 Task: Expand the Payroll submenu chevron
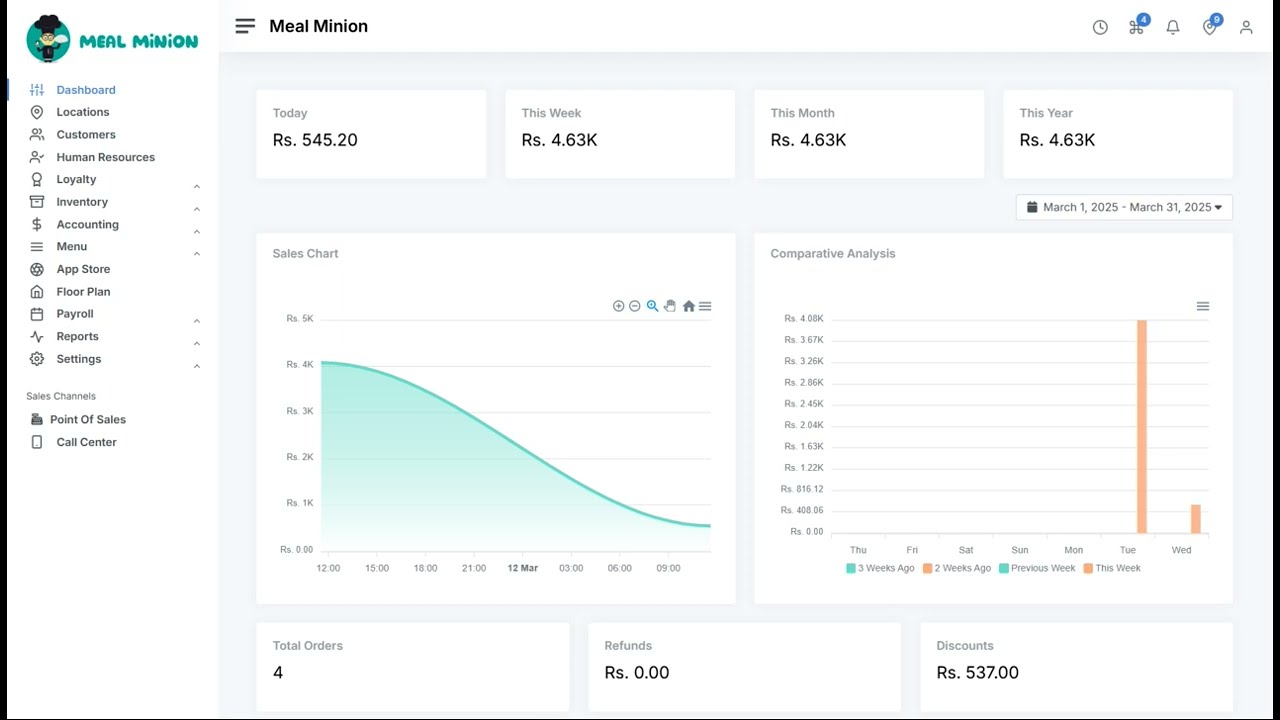point(197,321)
